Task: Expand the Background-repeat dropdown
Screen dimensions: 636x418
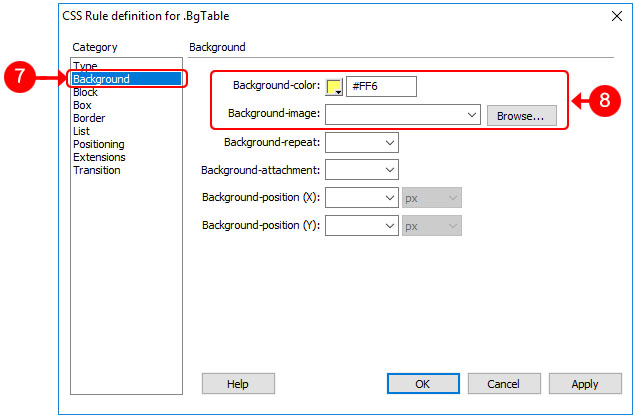Action: click(389, 143)
